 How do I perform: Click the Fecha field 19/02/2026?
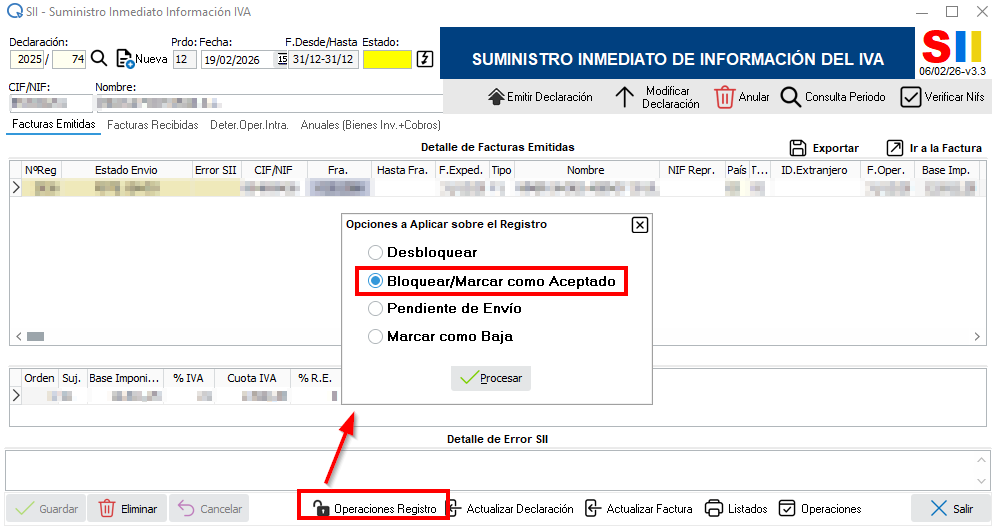pos(239,60)
